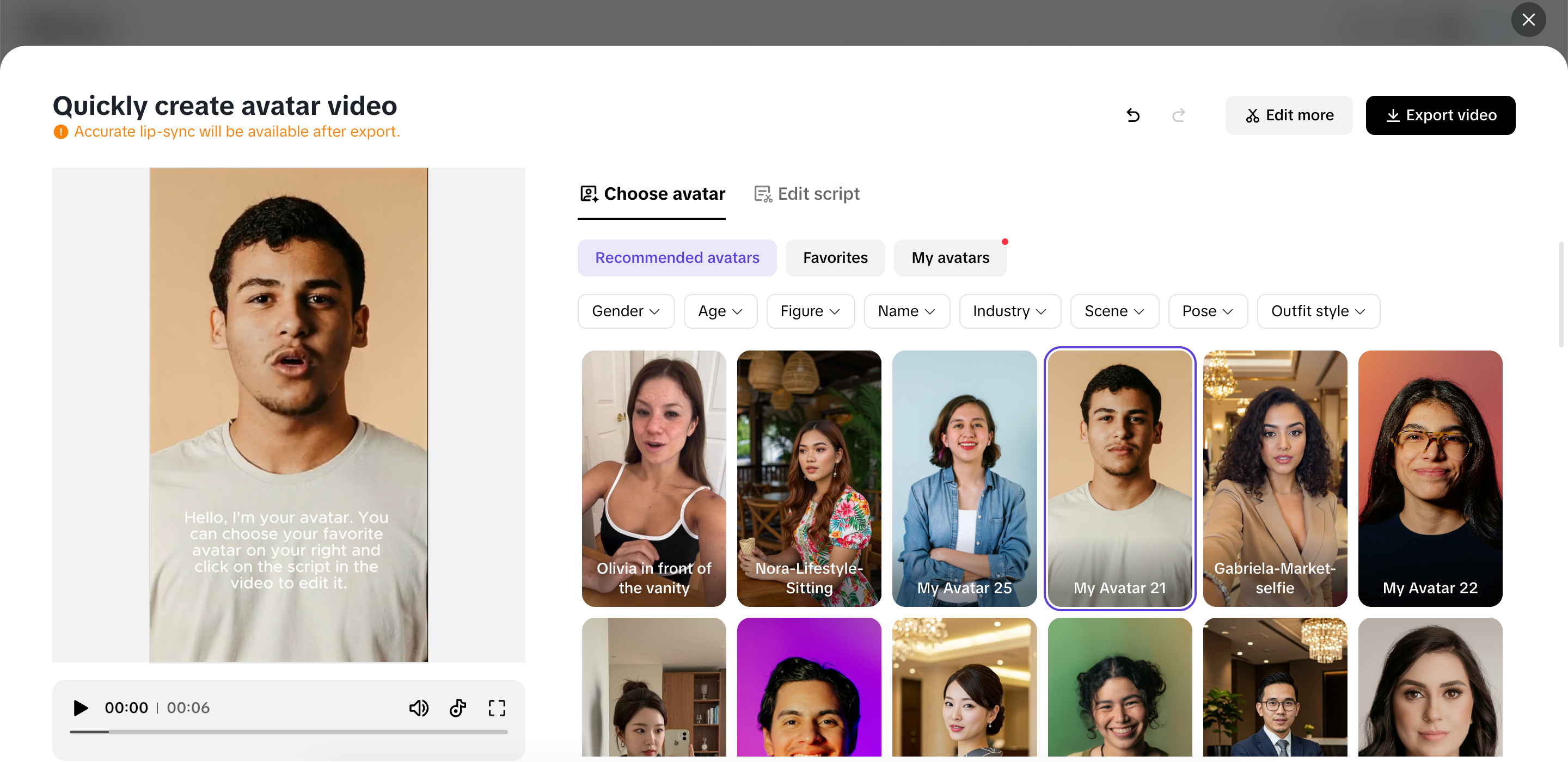1568x762 pixels.
Task: Click the undo arrow icon
Action: point(1132,115)
